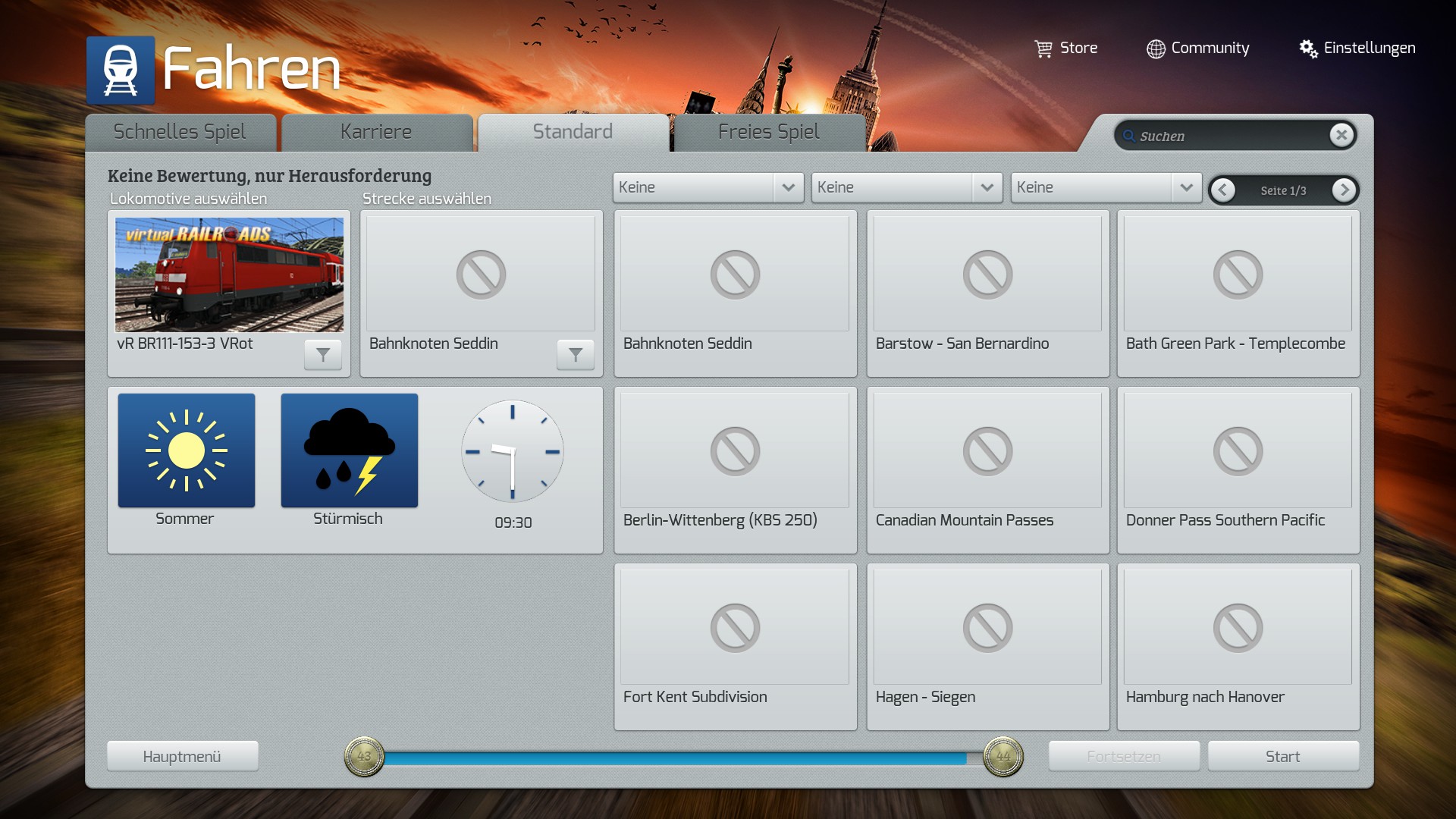1456x819 pixels.
Task: Click the route filter funnel icon
Action: (576, 354)
